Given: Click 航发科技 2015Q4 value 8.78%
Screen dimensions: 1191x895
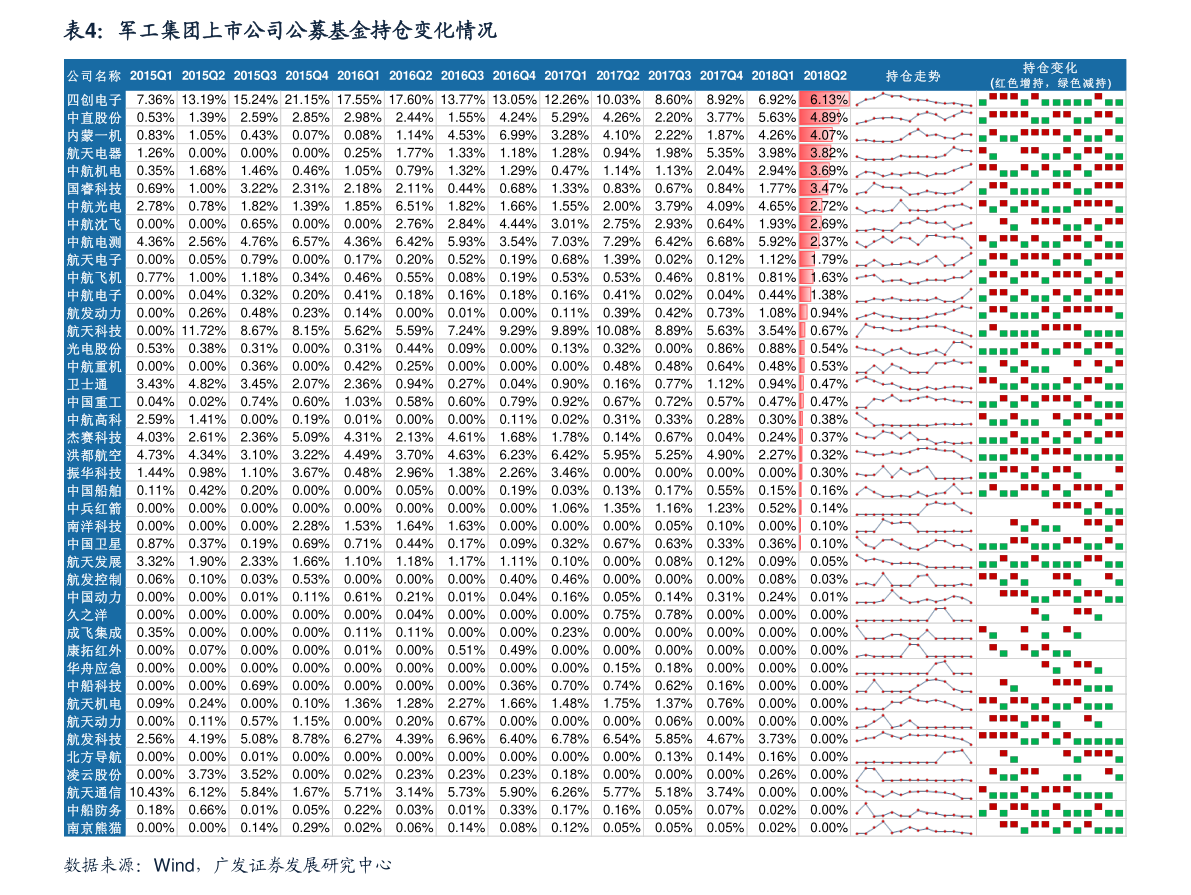Looking at the screenshot, I should 311,738.
